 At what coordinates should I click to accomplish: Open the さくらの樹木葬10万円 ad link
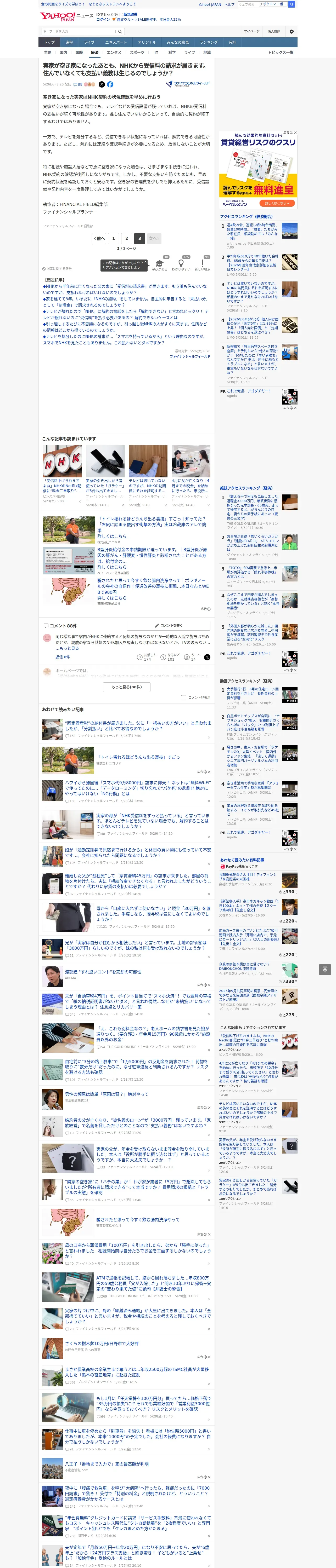point(102,1344)
